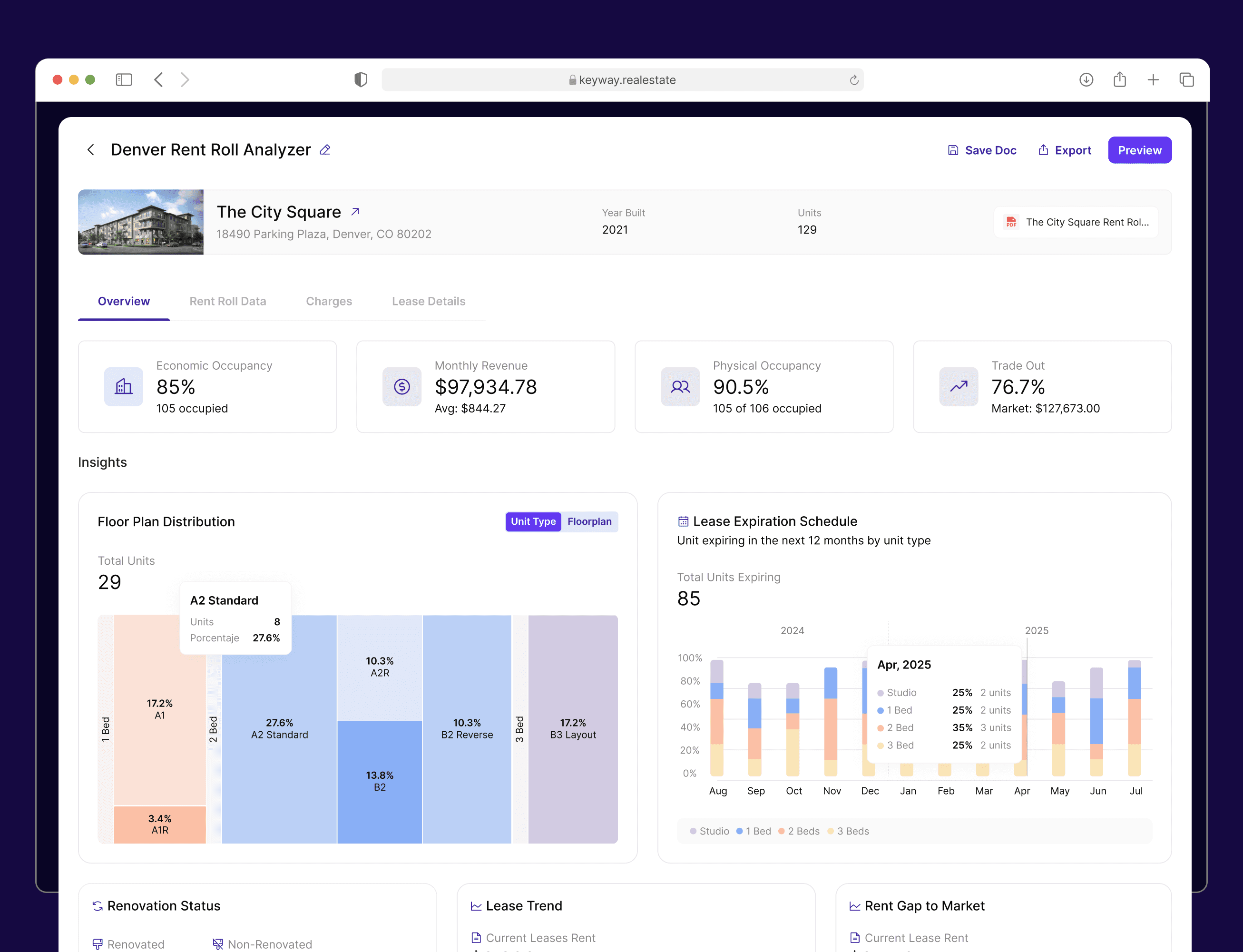
Task: Open The City Square external link arrow
Action: click(355, 212)
